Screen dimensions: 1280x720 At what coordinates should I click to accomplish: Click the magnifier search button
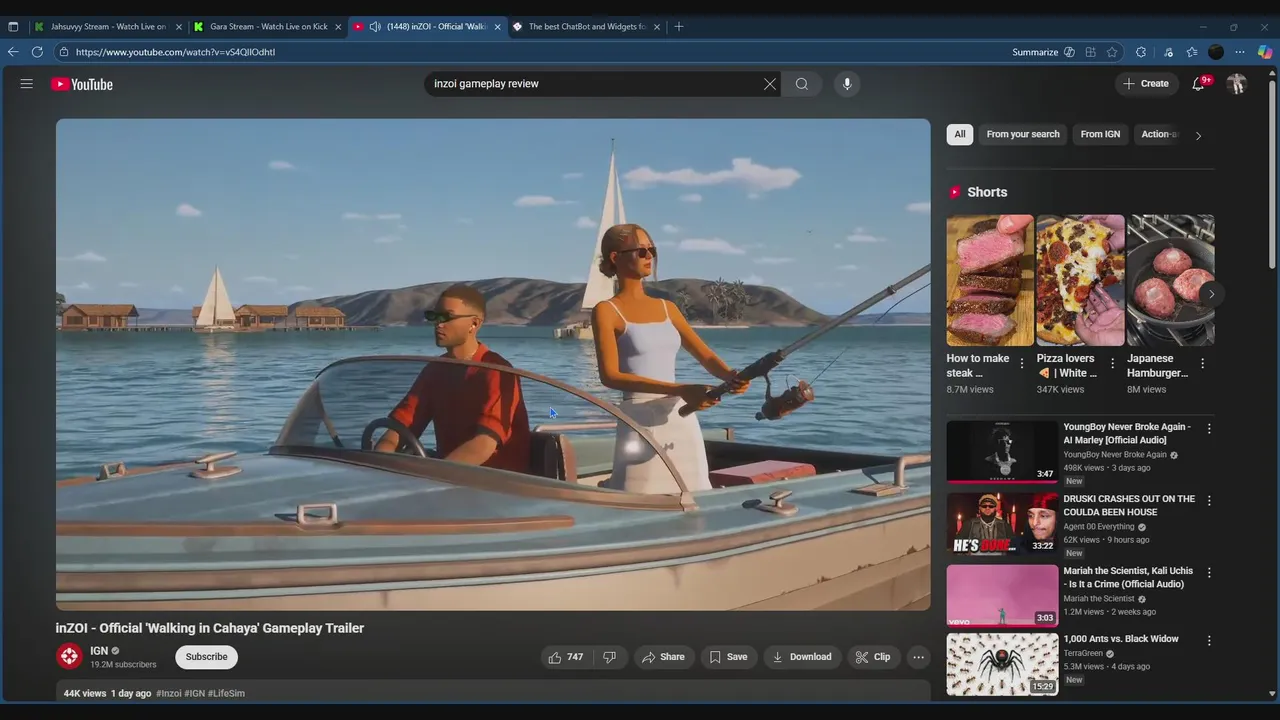pyautogui.click(x=802, y=84)
